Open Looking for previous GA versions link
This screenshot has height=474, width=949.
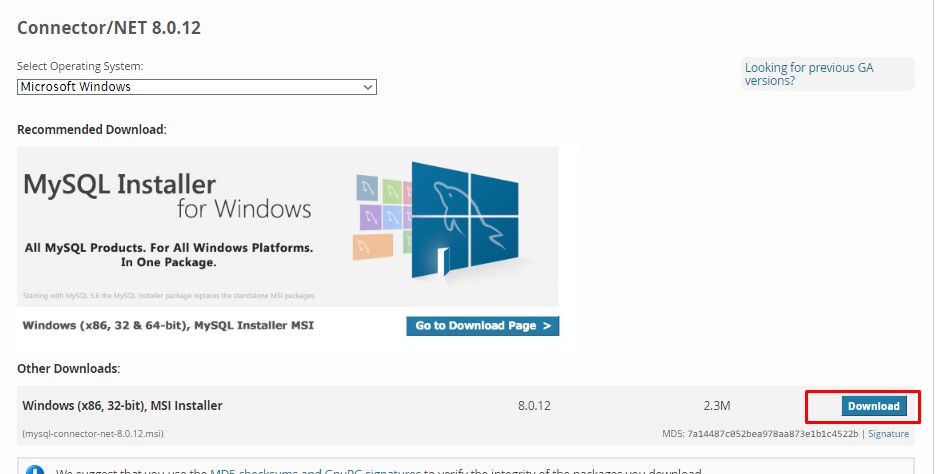(x=809, y=74)
